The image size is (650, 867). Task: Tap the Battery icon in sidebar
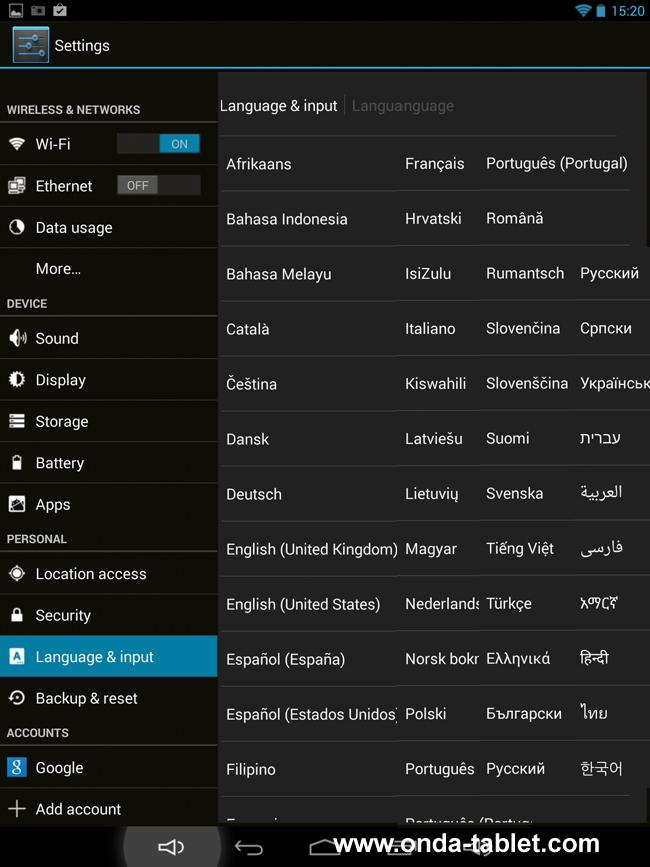pos(17,462)
